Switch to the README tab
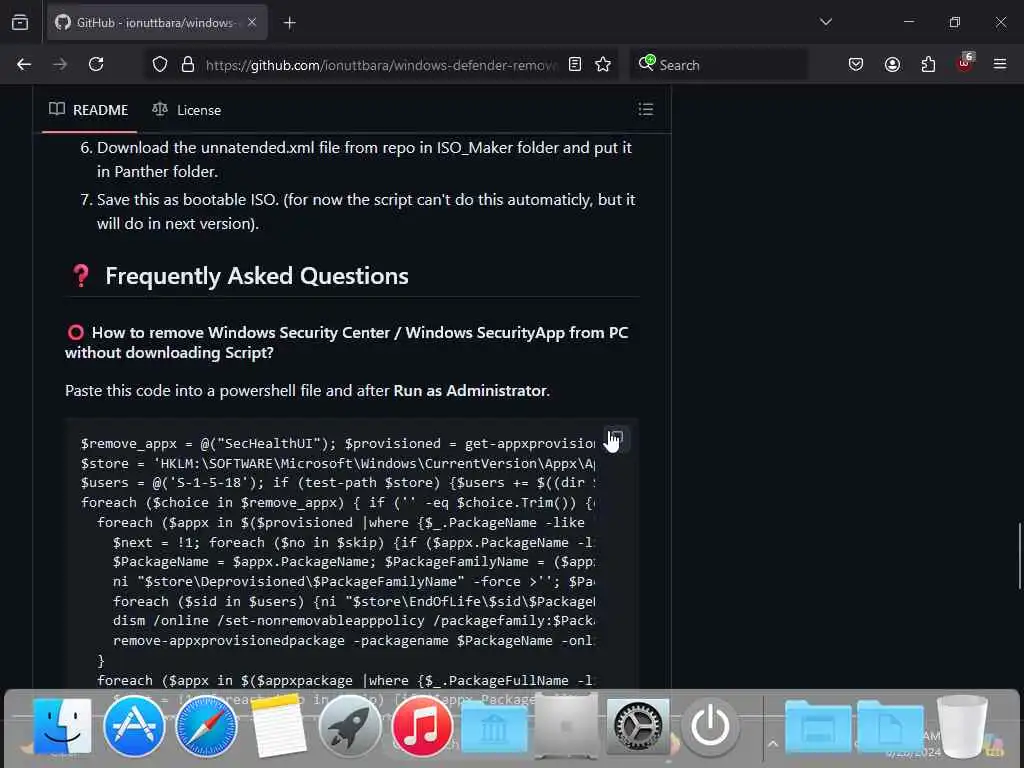This screenshot has height=768, width=1024. [89, 110]
